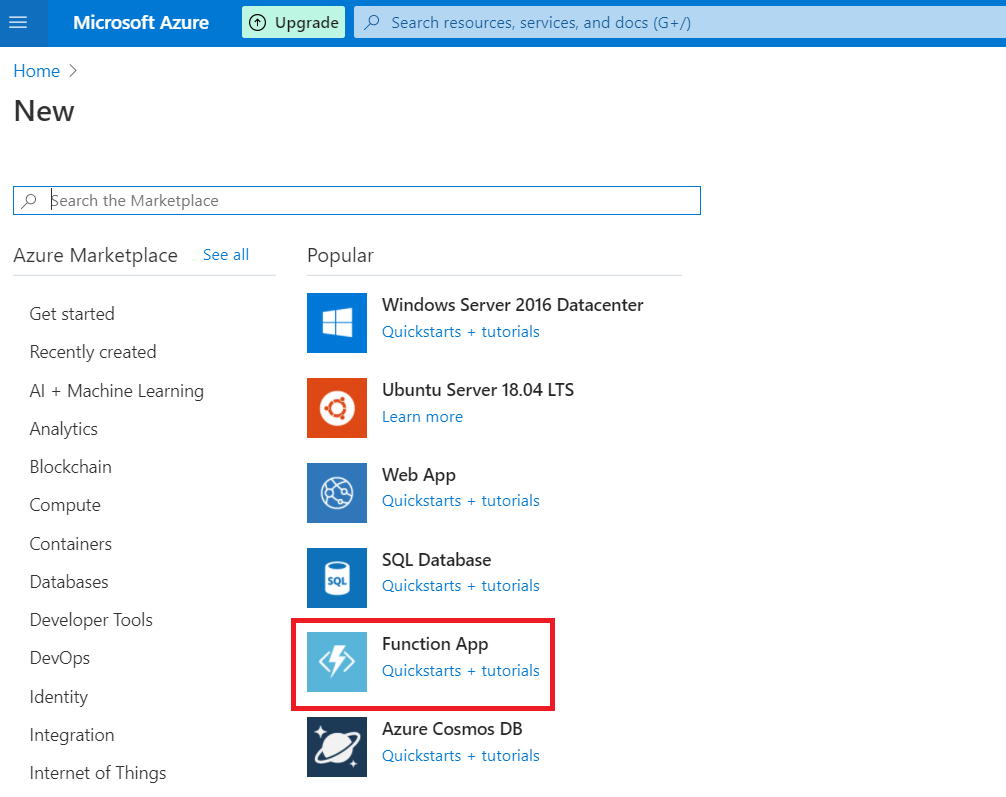
Task: Click the Azure Cosmos DB planet icon
Action: click(x=337, y=747)
